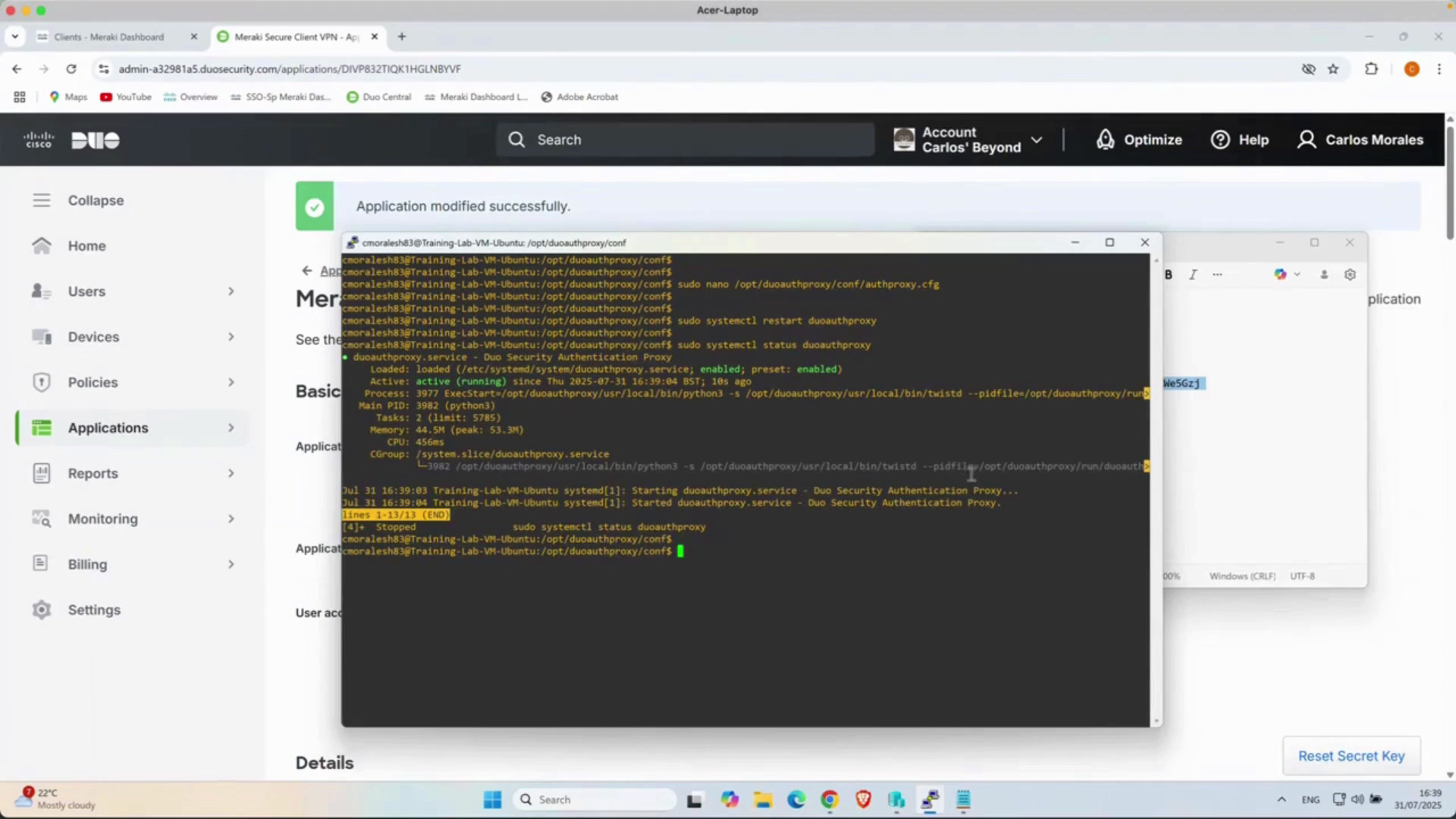Open the YouTube bookmark

(126, 97)
